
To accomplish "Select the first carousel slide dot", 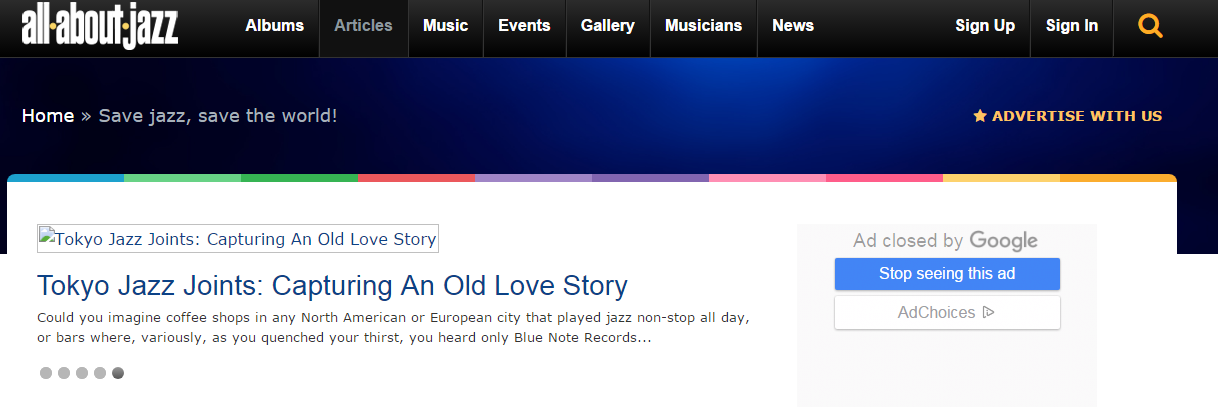I will 46,373.
